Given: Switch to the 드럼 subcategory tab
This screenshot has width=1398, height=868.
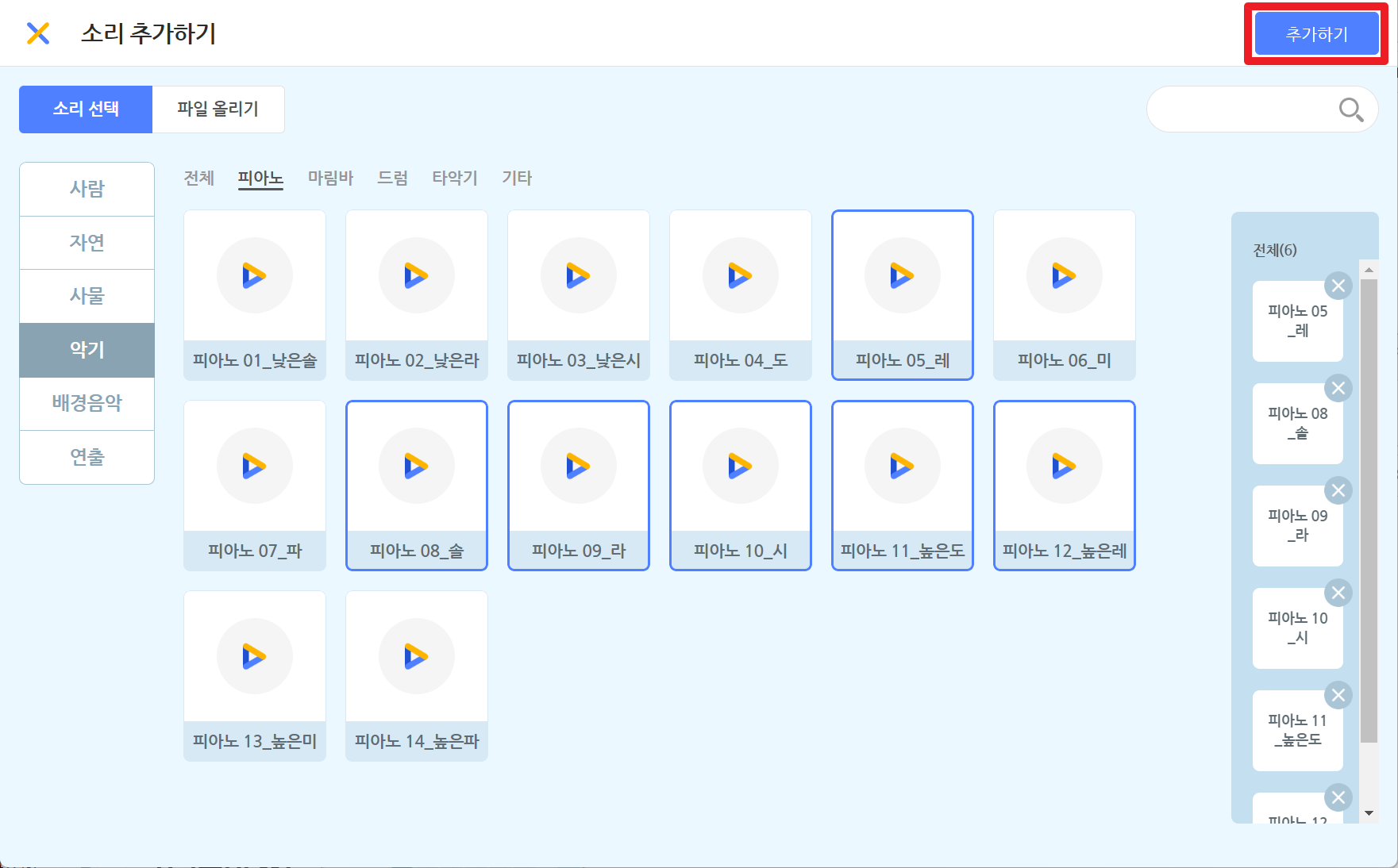Looking at the screenshot, I should click(392, 178).
